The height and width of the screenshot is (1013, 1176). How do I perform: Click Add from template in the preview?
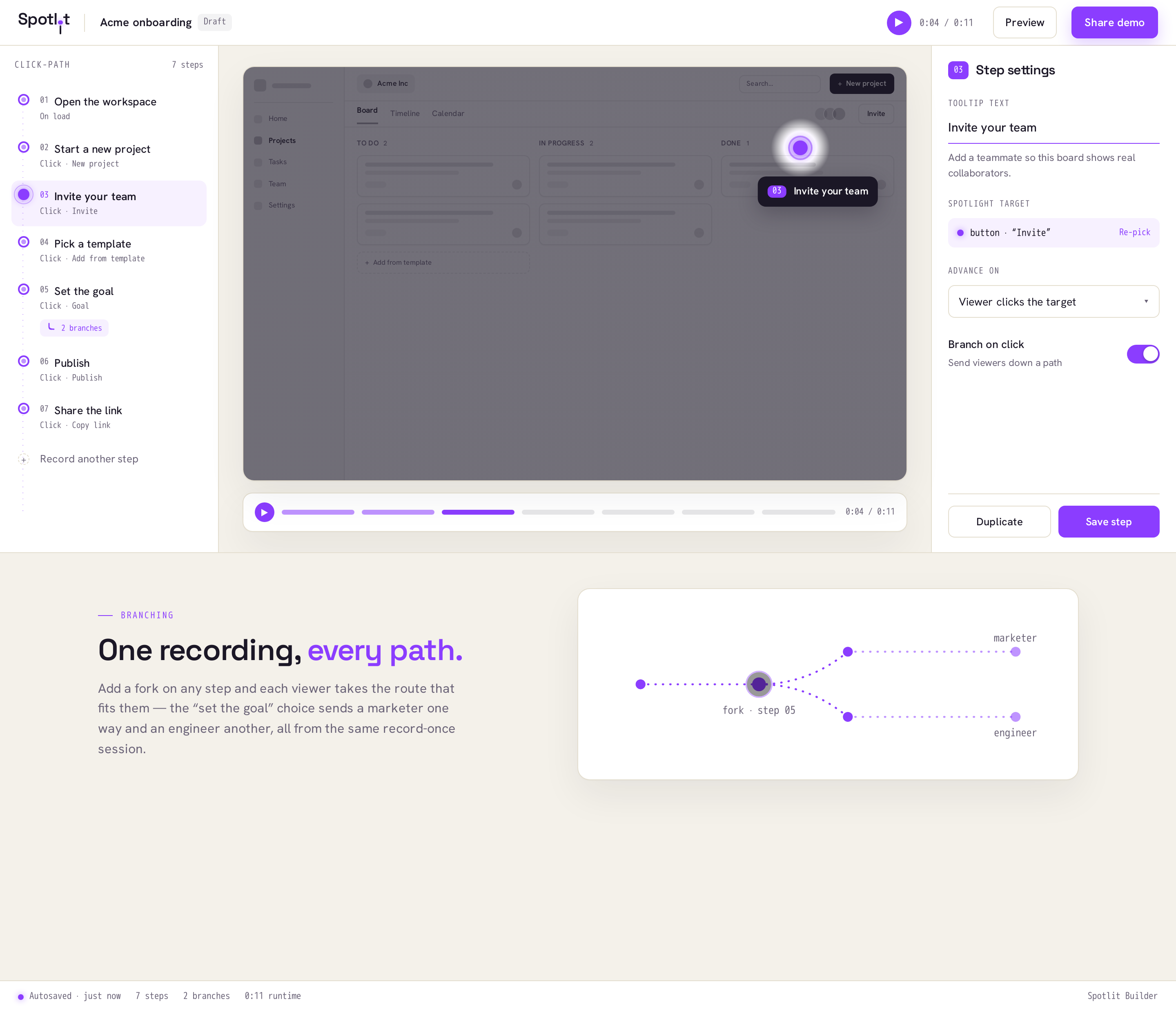(443, 262)
